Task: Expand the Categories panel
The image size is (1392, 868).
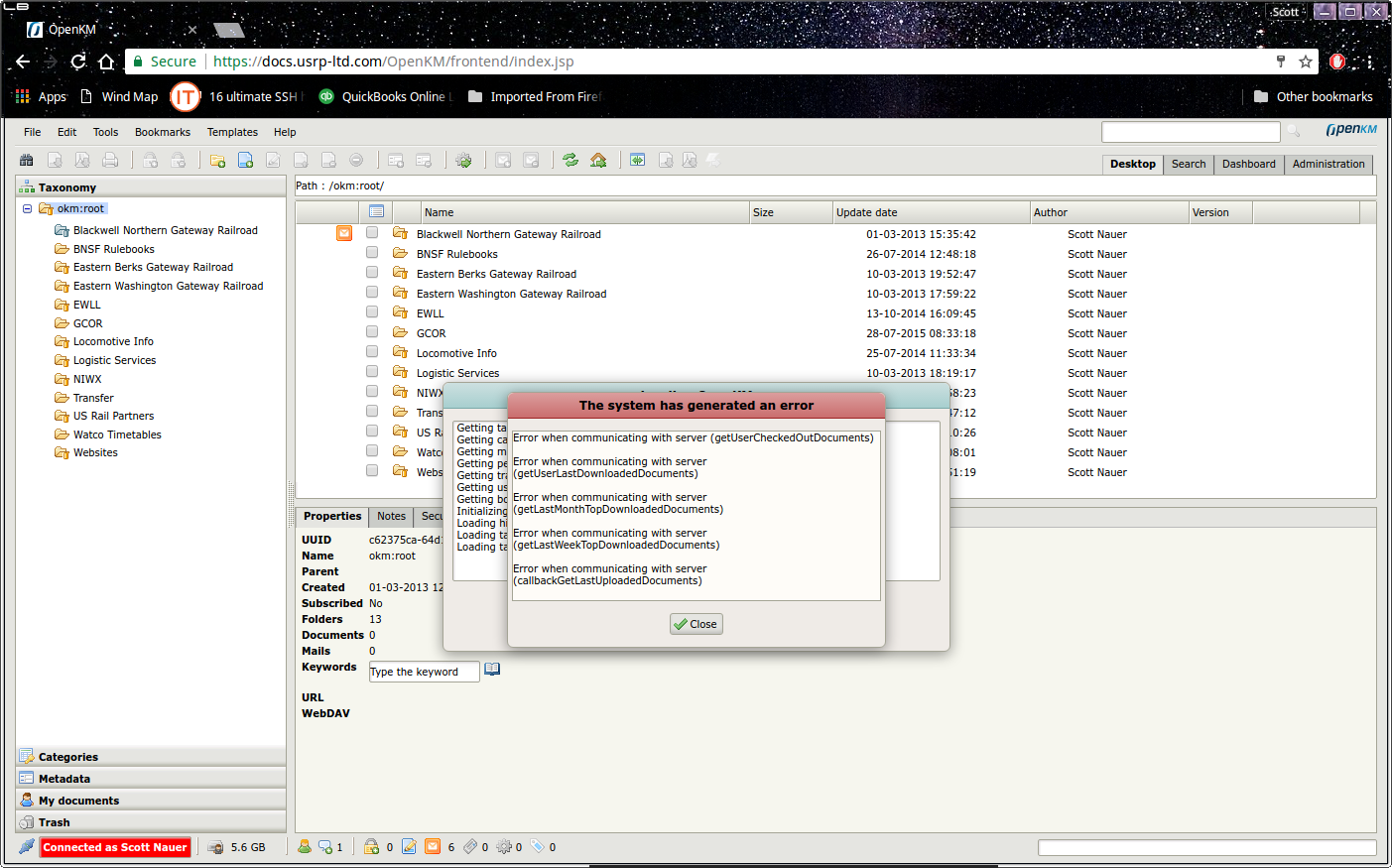Action: click(67, 757)
